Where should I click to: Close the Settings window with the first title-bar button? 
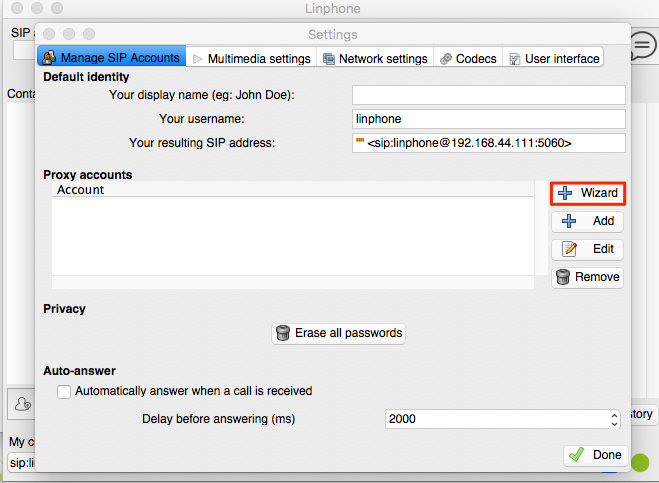tap(49, 34)
